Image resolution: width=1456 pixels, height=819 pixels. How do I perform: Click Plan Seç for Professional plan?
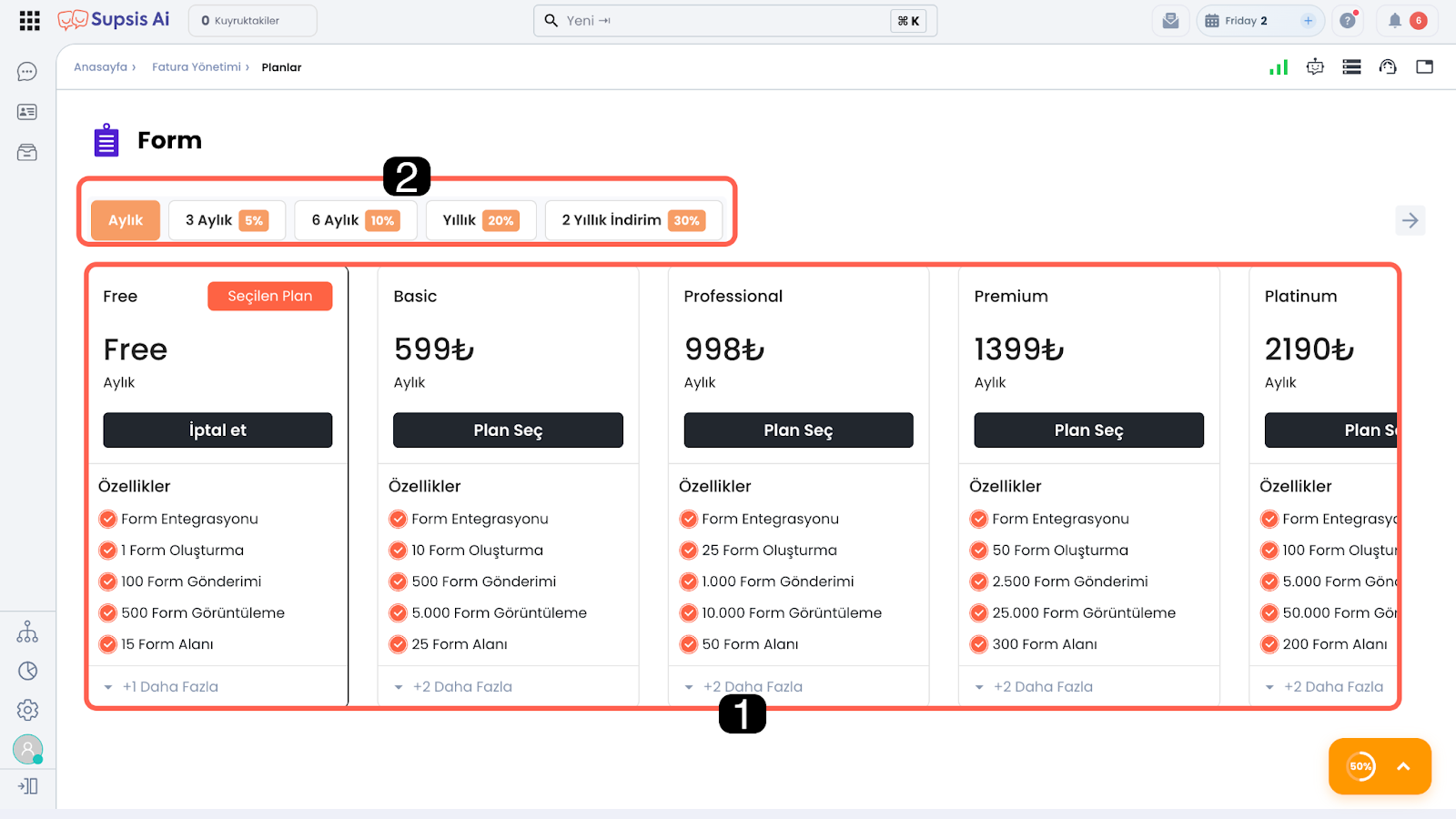798,430
